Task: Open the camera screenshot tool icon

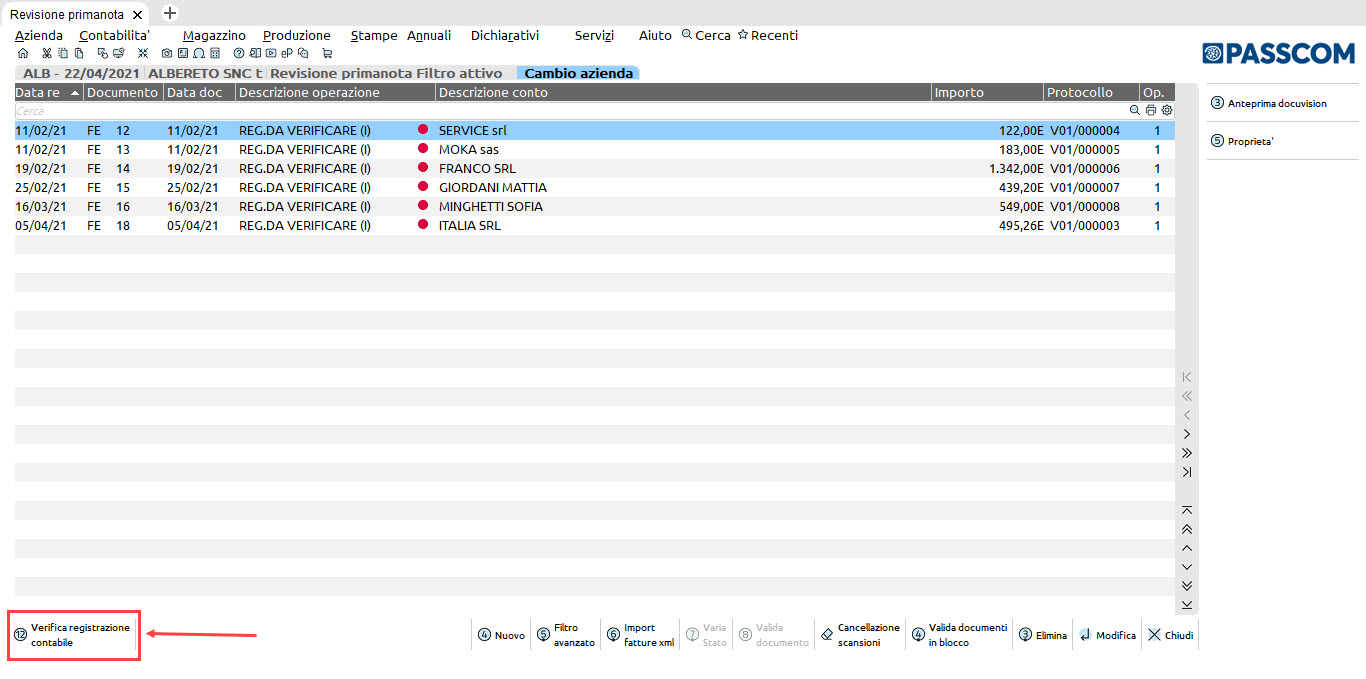Action: pyautogui.click(x=167, y=53)
